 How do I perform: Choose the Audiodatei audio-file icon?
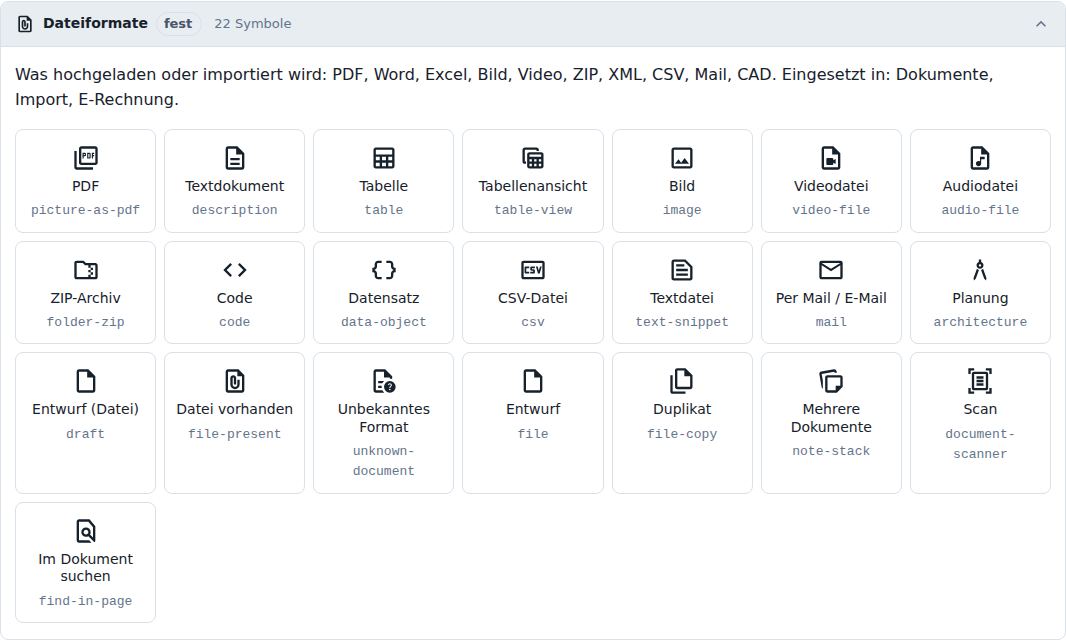[980, 158]
